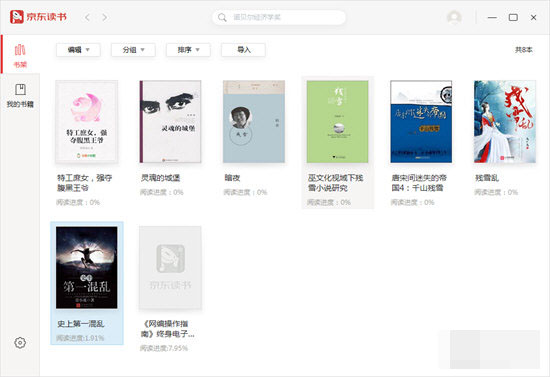Viewport: 550px width, 377px height.
Task: Expand the 分组 dropdown
Action: pos(133,50)
